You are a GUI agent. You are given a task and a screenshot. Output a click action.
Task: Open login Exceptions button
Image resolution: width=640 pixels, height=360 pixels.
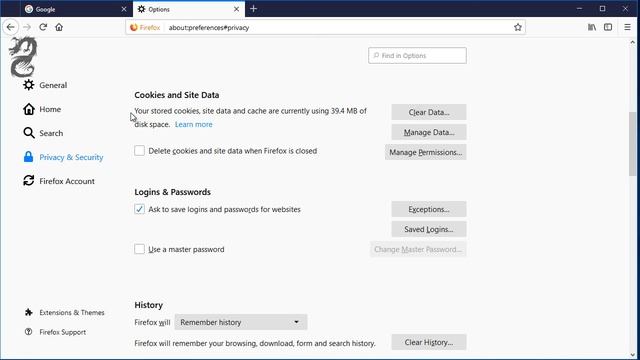coord(429,209)
